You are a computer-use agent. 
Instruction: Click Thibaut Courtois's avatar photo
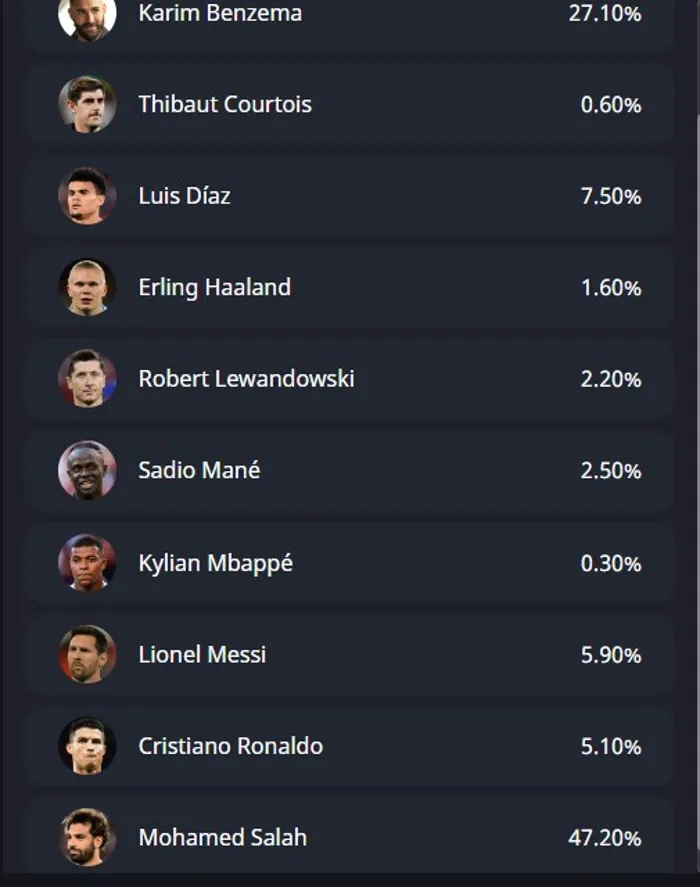click(87, 105)
